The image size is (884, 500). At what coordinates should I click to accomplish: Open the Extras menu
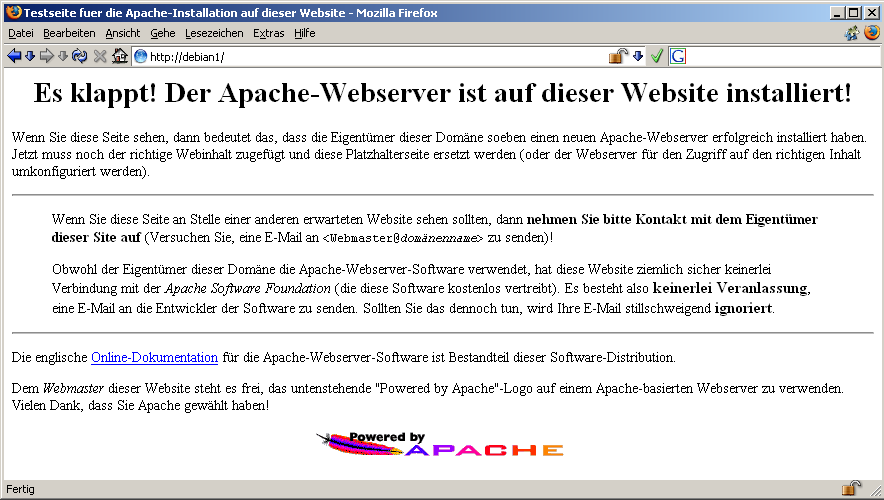(268, 33)
